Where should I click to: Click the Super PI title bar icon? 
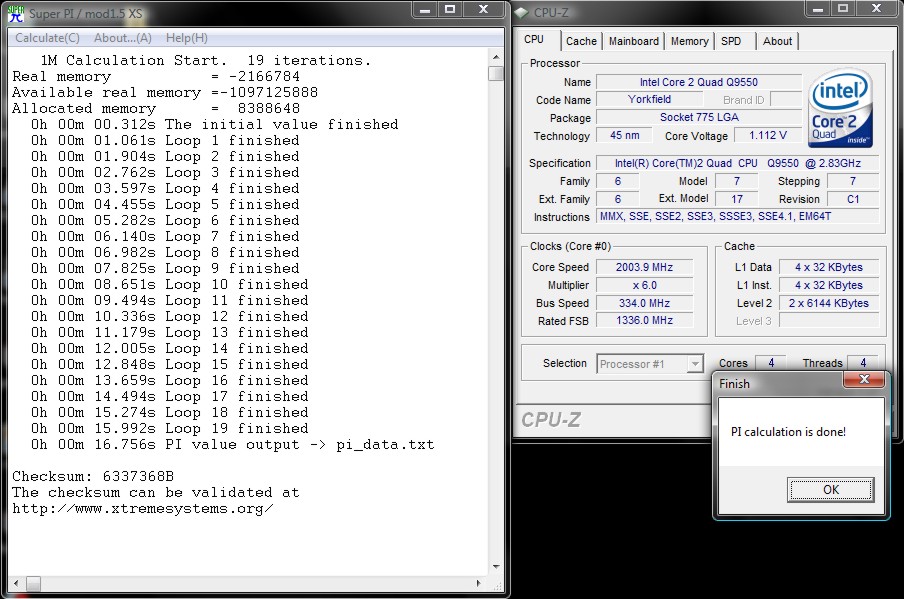coord(15,12)
